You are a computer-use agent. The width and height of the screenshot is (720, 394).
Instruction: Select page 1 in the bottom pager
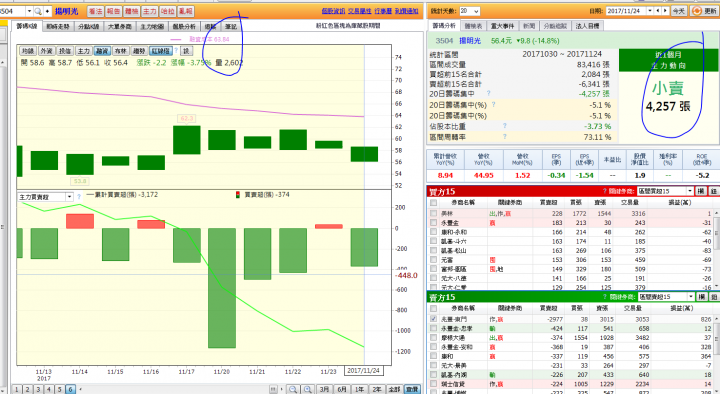(x=17, y=389)
